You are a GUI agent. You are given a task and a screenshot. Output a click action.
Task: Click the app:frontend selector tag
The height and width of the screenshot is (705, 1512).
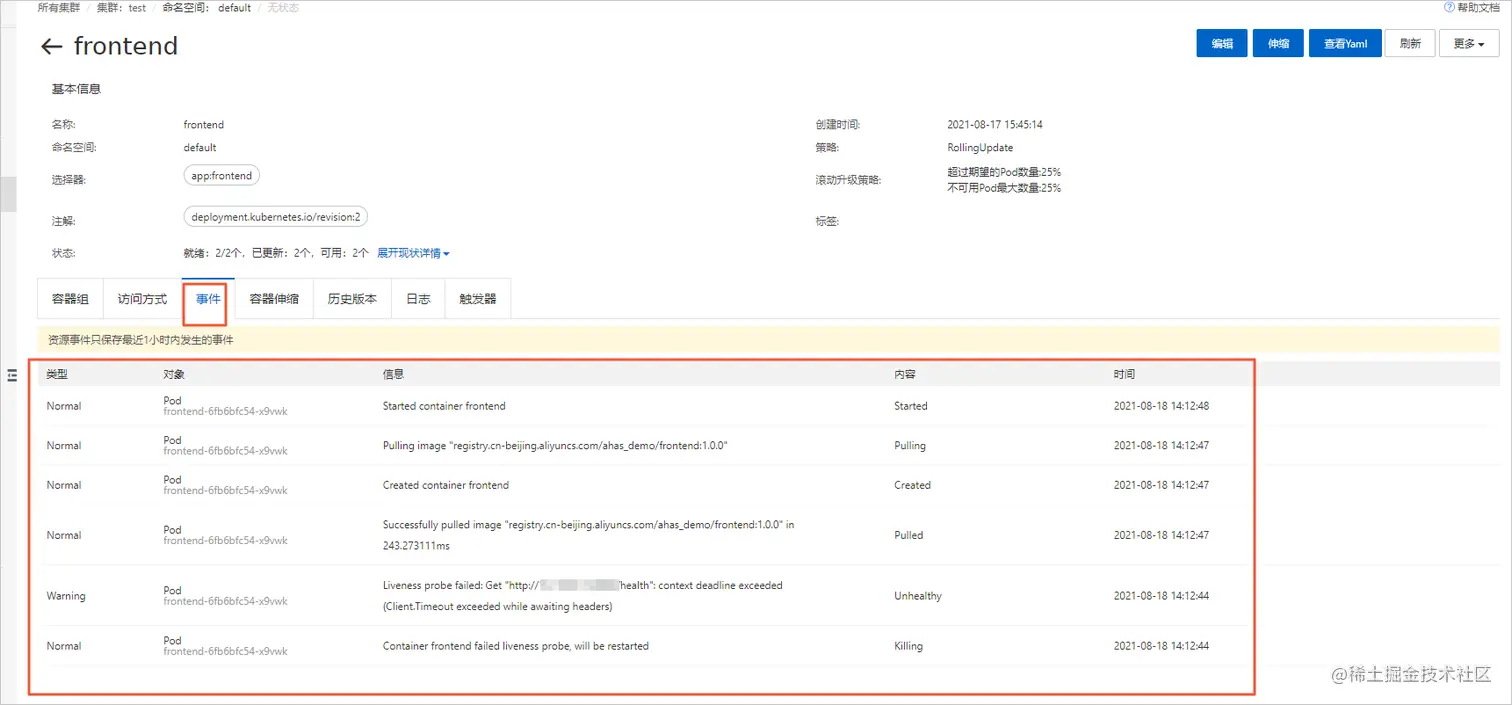[x=222, y=175]
